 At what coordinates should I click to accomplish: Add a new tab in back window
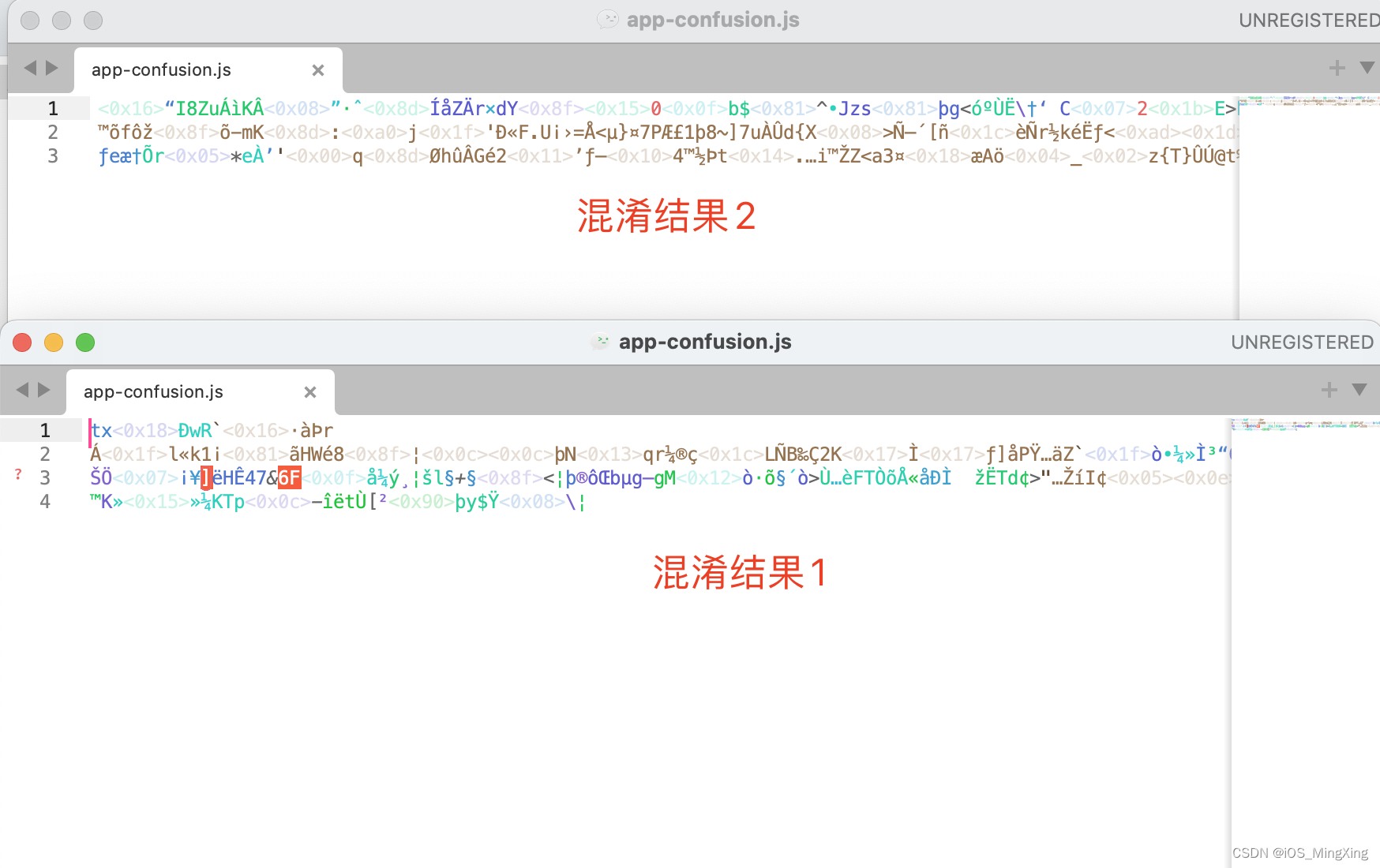1337,68
